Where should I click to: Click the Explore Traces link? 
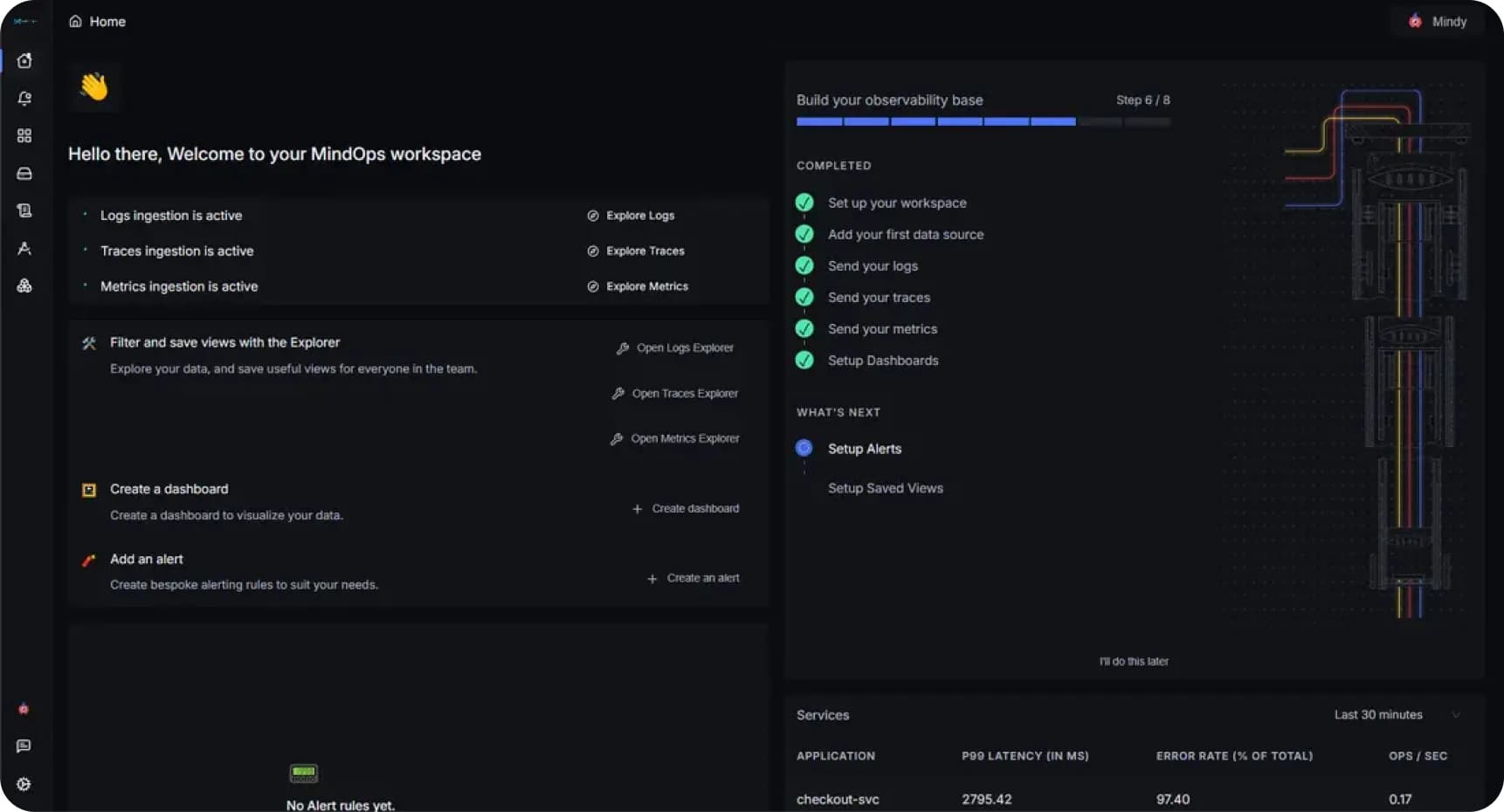(x=645, y=251)
